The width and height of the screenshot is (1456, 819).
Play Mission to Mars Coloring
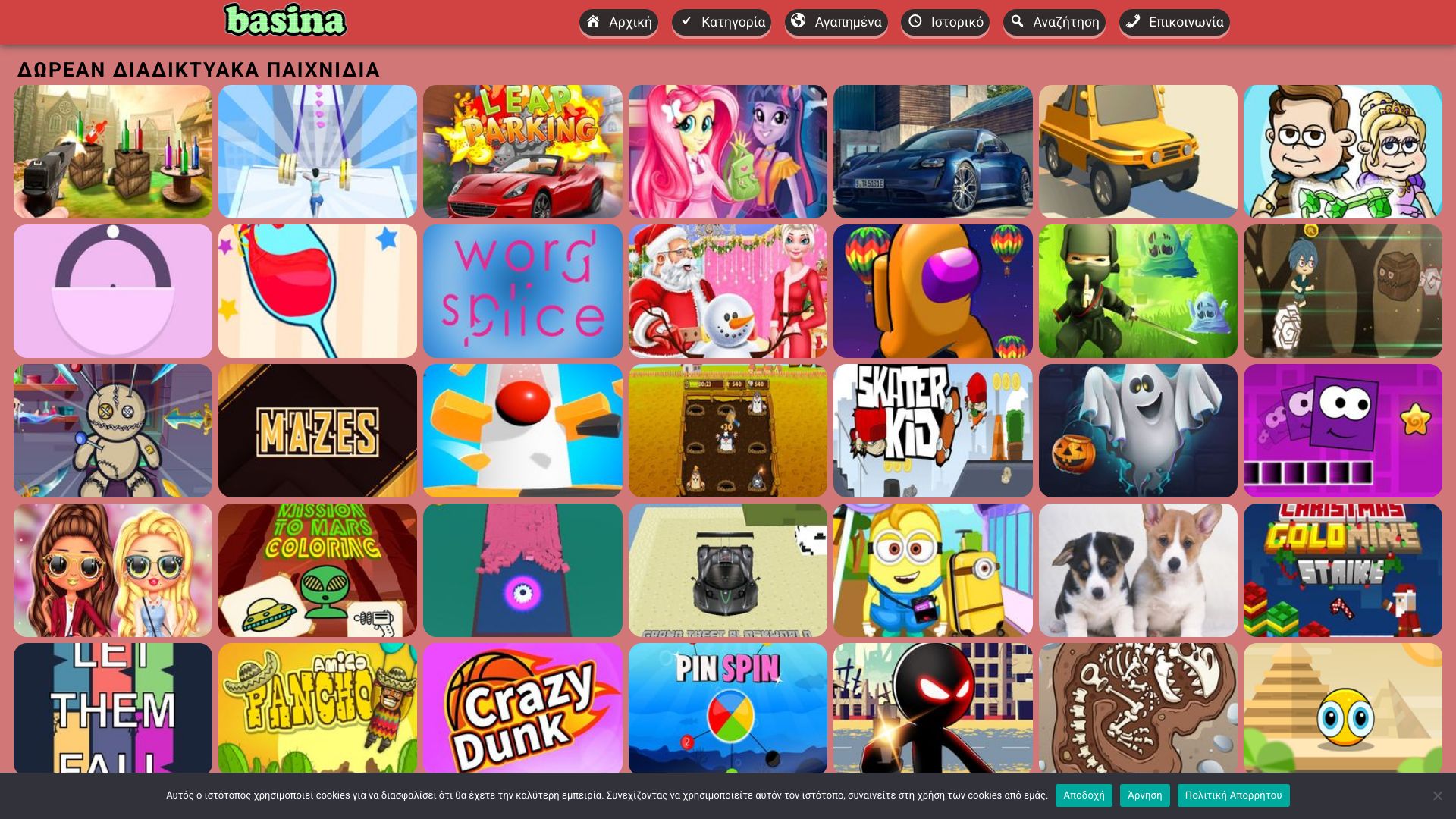318,570
